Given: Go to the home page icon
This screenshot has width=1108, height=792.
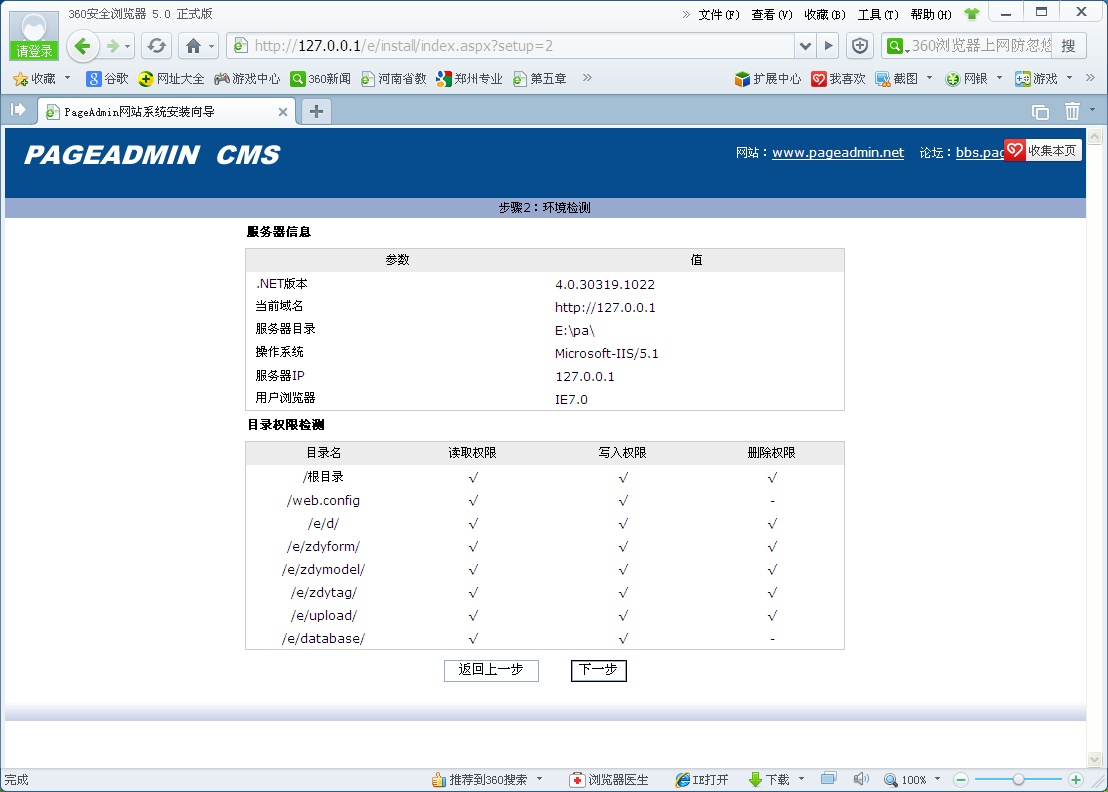Looking at the screenshot, I should point(193,47).
